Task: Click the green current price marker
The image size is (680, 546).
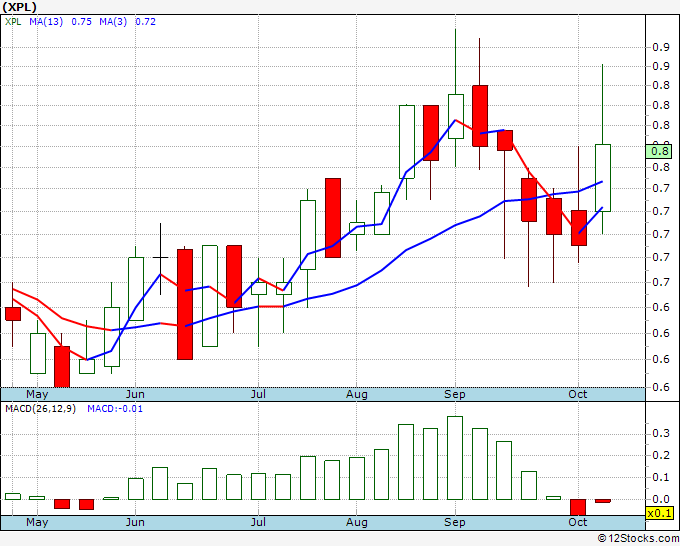Action: (x=659, y=152)
